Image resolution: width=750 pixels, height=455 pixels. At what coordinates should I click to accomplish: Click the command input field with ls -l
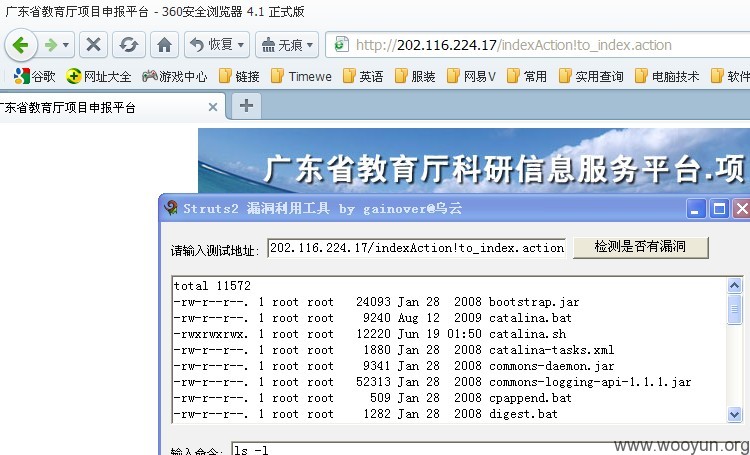(490, 449)
